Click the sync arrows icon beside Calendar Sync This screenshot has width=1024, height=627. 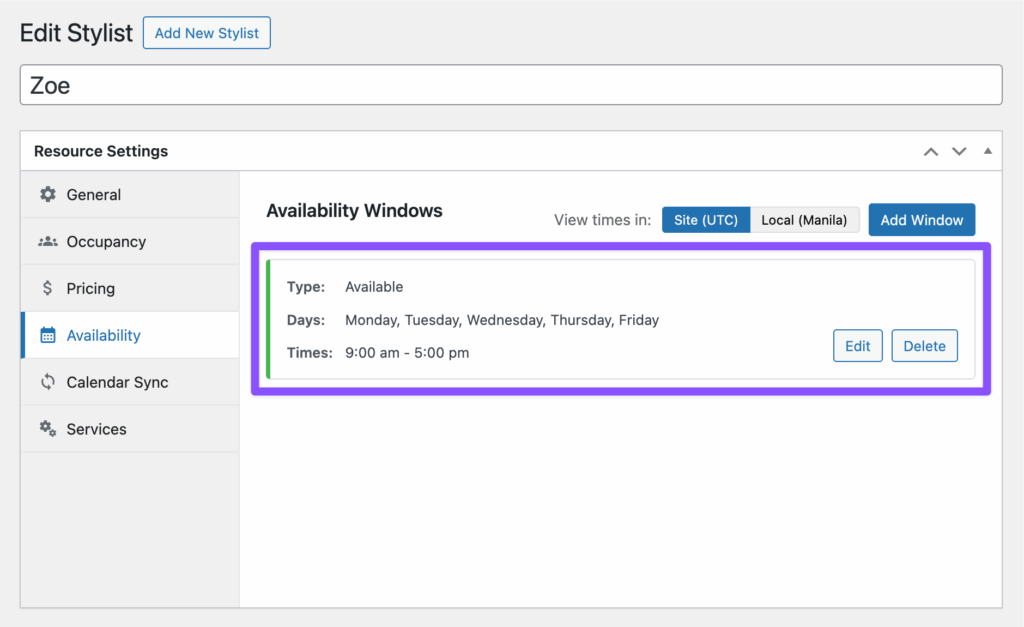click(49, 382)
